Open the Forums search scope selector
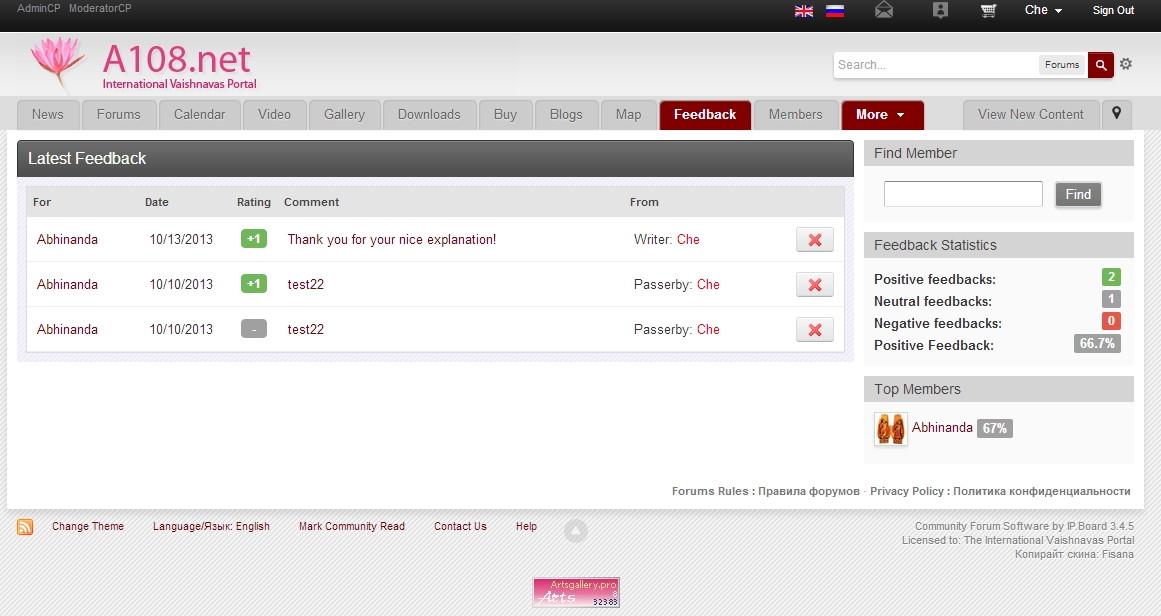The height and width of the screenshot is (616, 1161). click(1061, 65)
